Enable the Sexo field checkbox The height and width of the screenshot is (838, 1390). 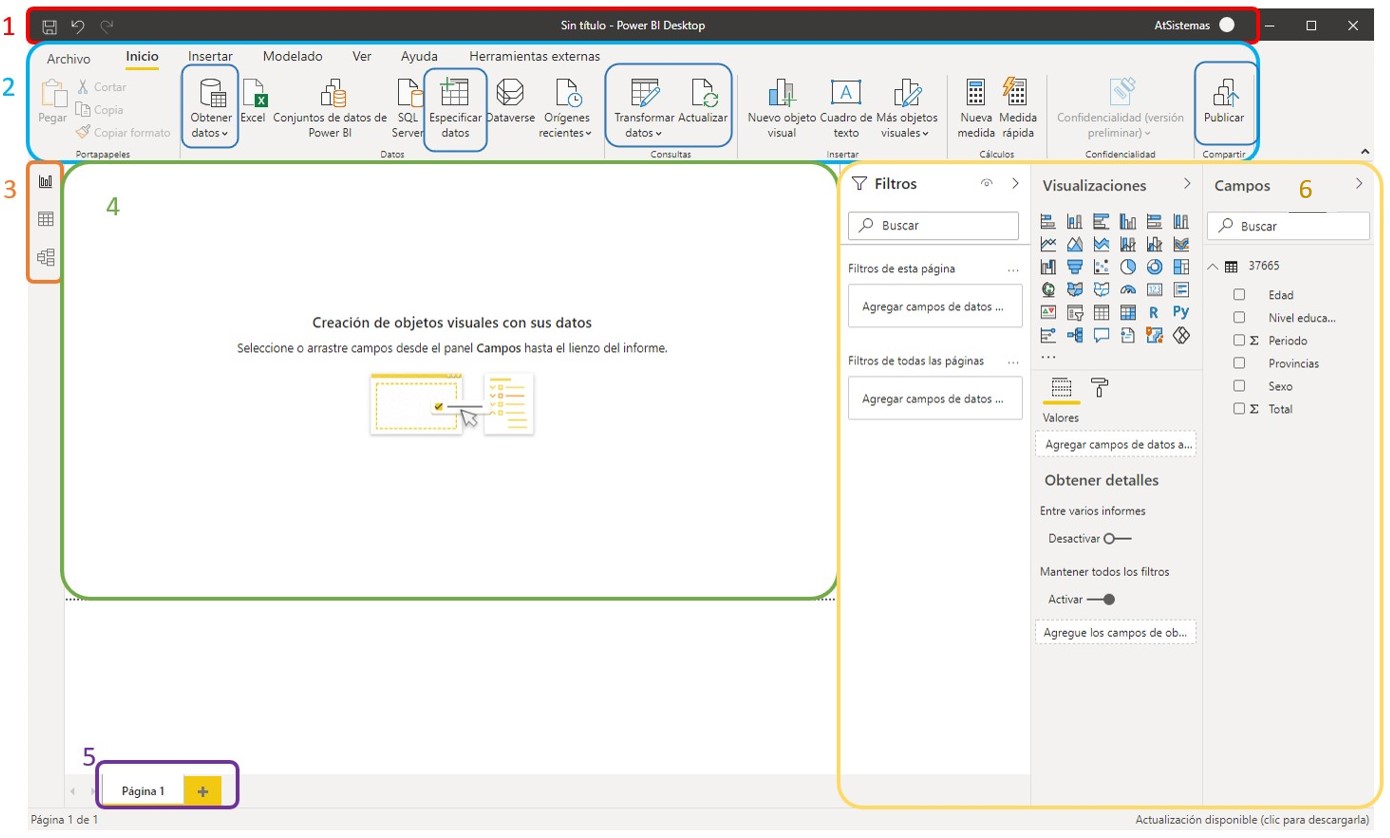[1239, 386]
